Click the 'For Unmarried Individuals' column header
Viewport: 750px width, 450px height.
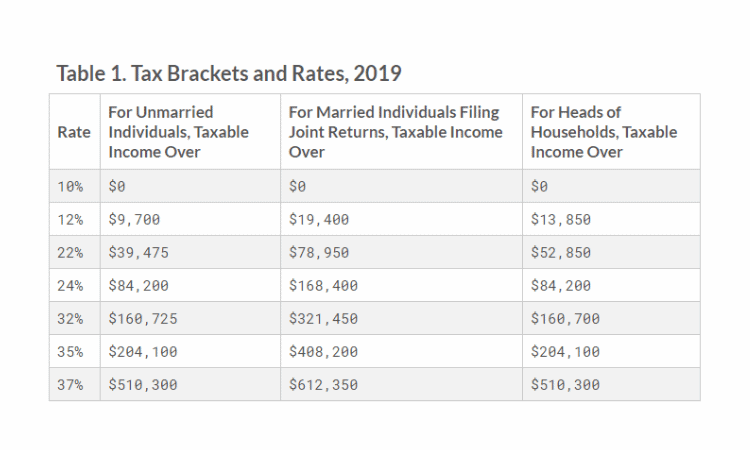pos(178,132)
